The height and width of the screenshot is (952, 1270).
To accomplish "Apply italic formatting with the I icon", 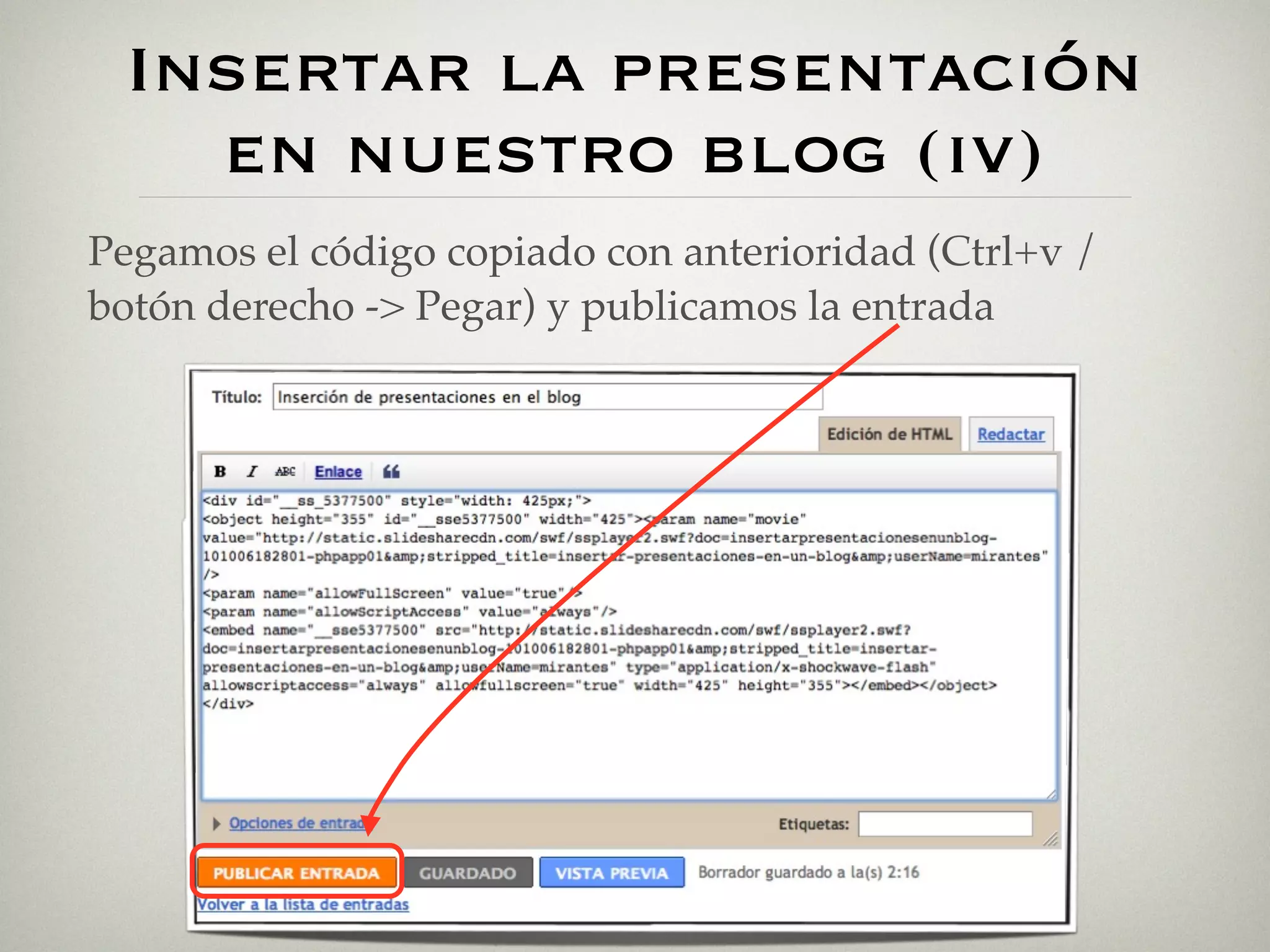I will [252, 472].
